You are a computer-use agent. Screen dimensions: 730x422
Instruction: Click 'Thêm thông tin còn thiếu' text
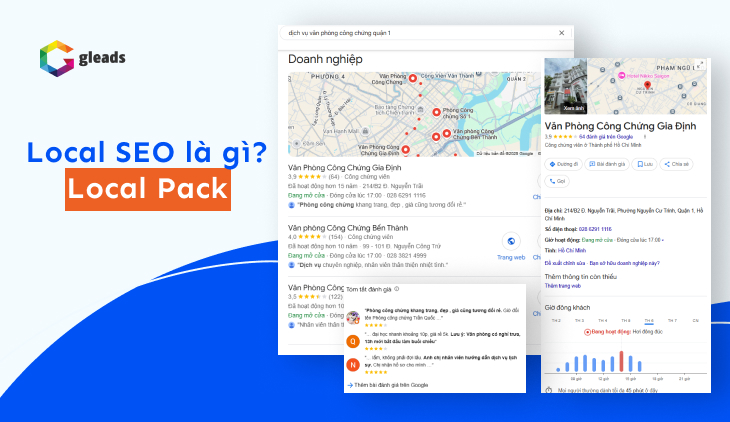(581, 277)
